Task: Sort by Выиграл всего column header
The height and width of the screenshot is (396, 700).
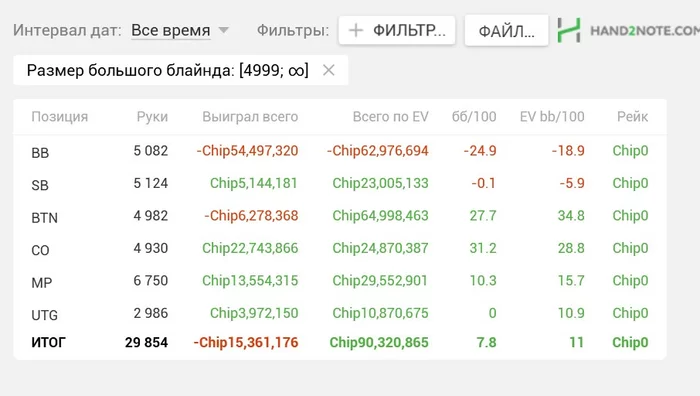Action: click(x=250, y=117)
